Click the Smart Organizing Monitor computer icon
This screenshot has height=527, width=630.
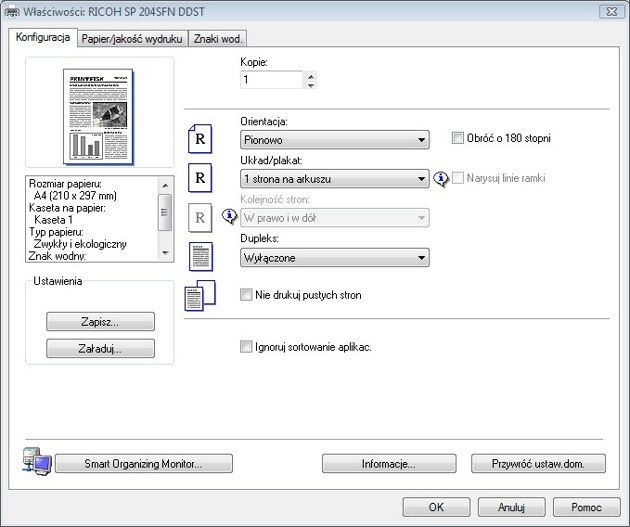[x=37, y=462]
